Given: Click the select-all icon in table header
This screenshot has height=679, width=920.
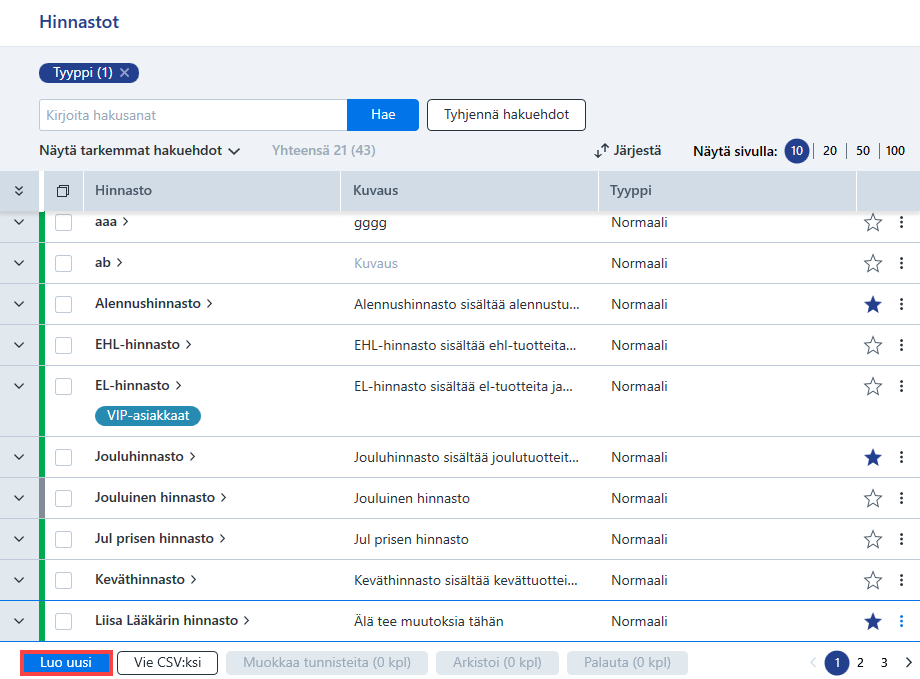Looking at the screenshot, I should pos(63,191).
